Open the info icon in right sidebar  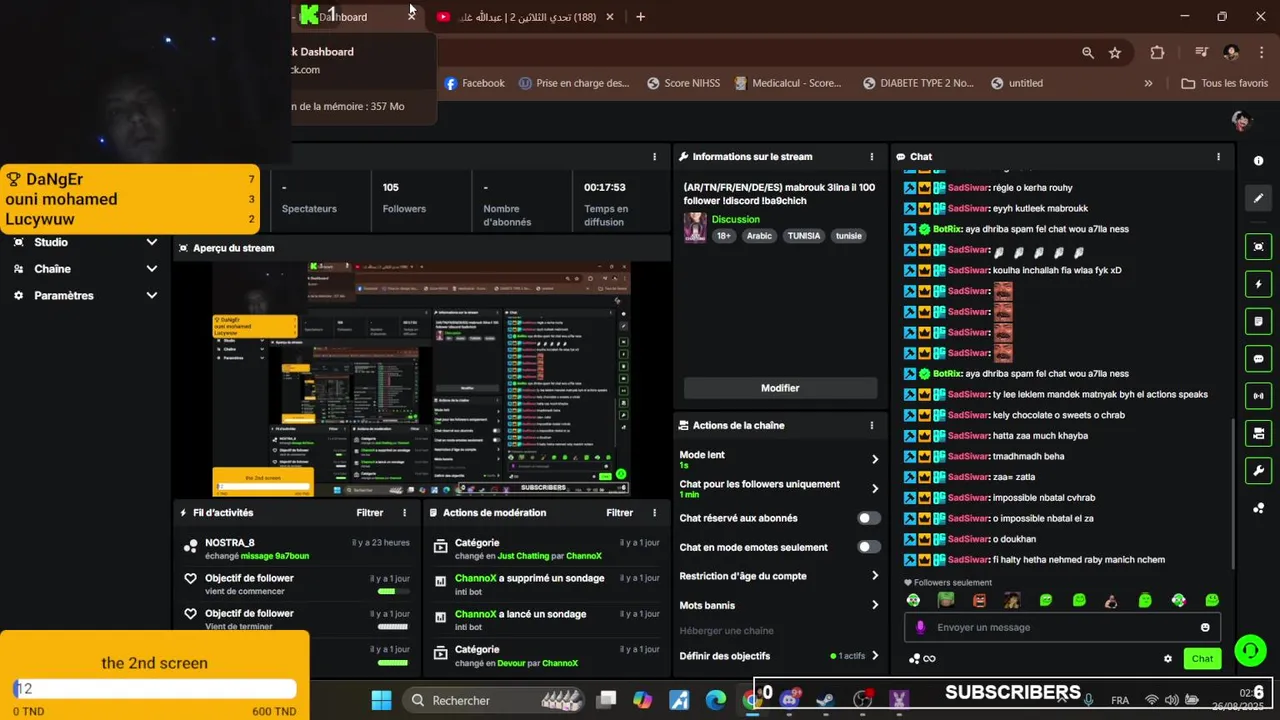tap(1258, 161)
